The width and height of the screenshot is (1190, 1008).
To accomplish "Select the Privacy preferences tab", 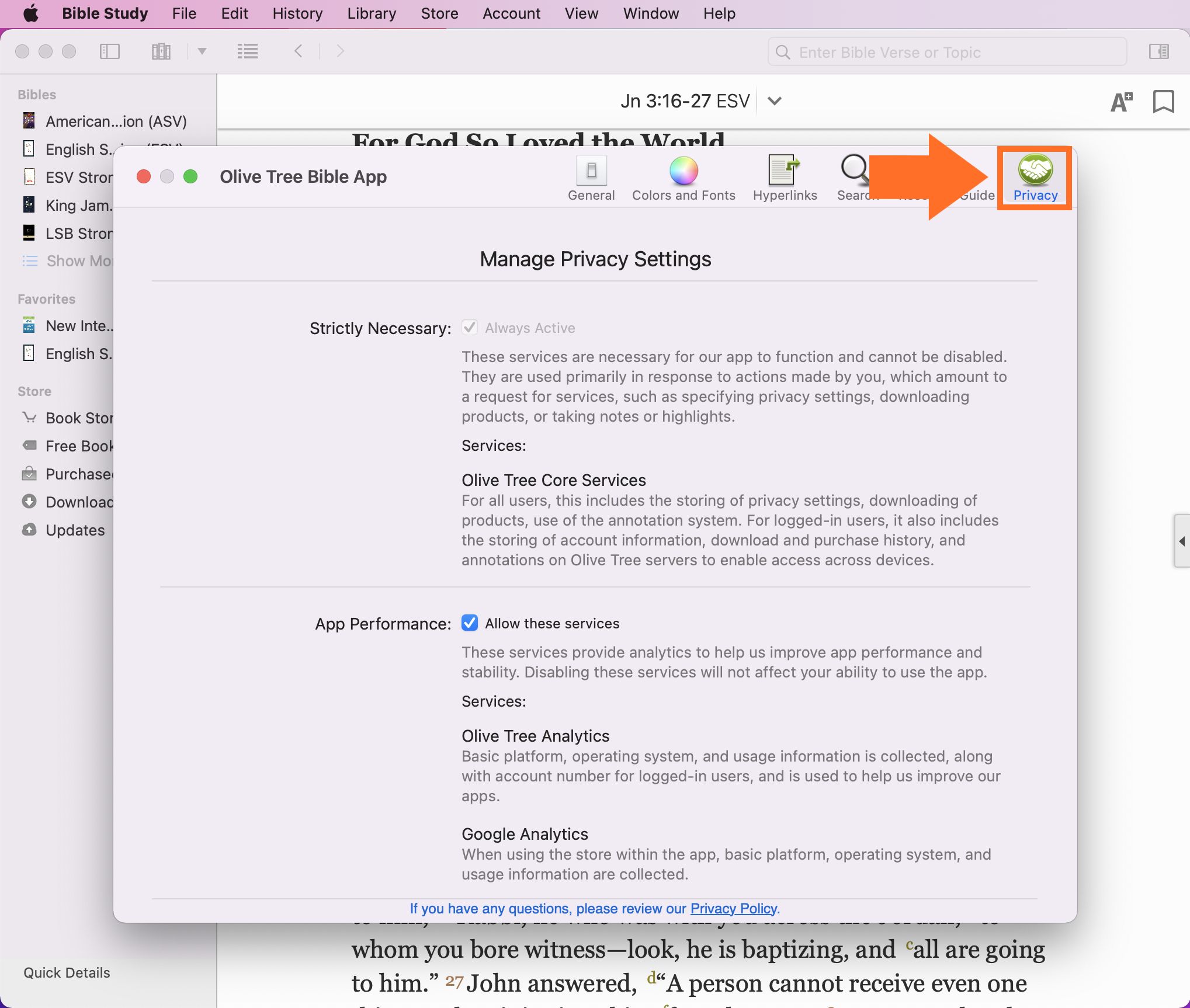I will pos(1035,179).
